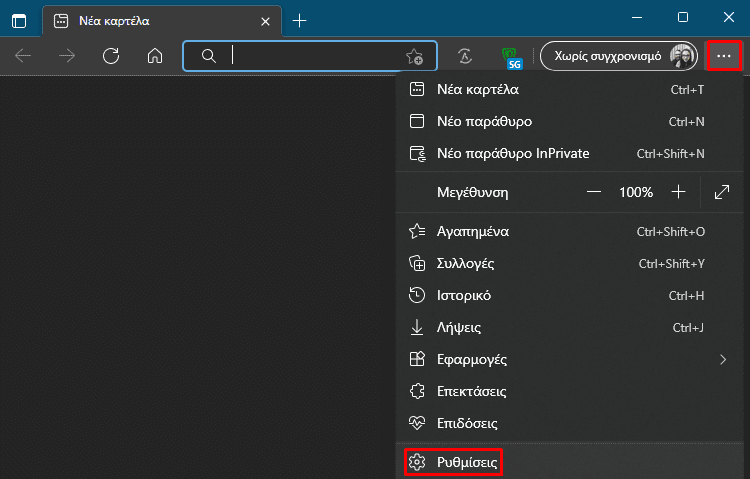Screen dimensions: 750x479
Task: Zoom out with the minus button
Action: (x=594, y=192)
